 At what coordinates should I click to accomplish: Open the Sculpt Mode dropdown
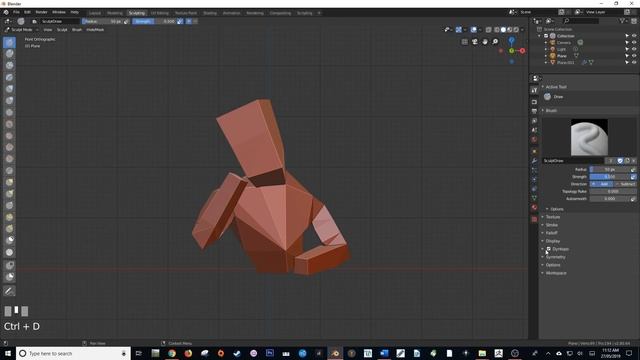(x=21, y=30)
